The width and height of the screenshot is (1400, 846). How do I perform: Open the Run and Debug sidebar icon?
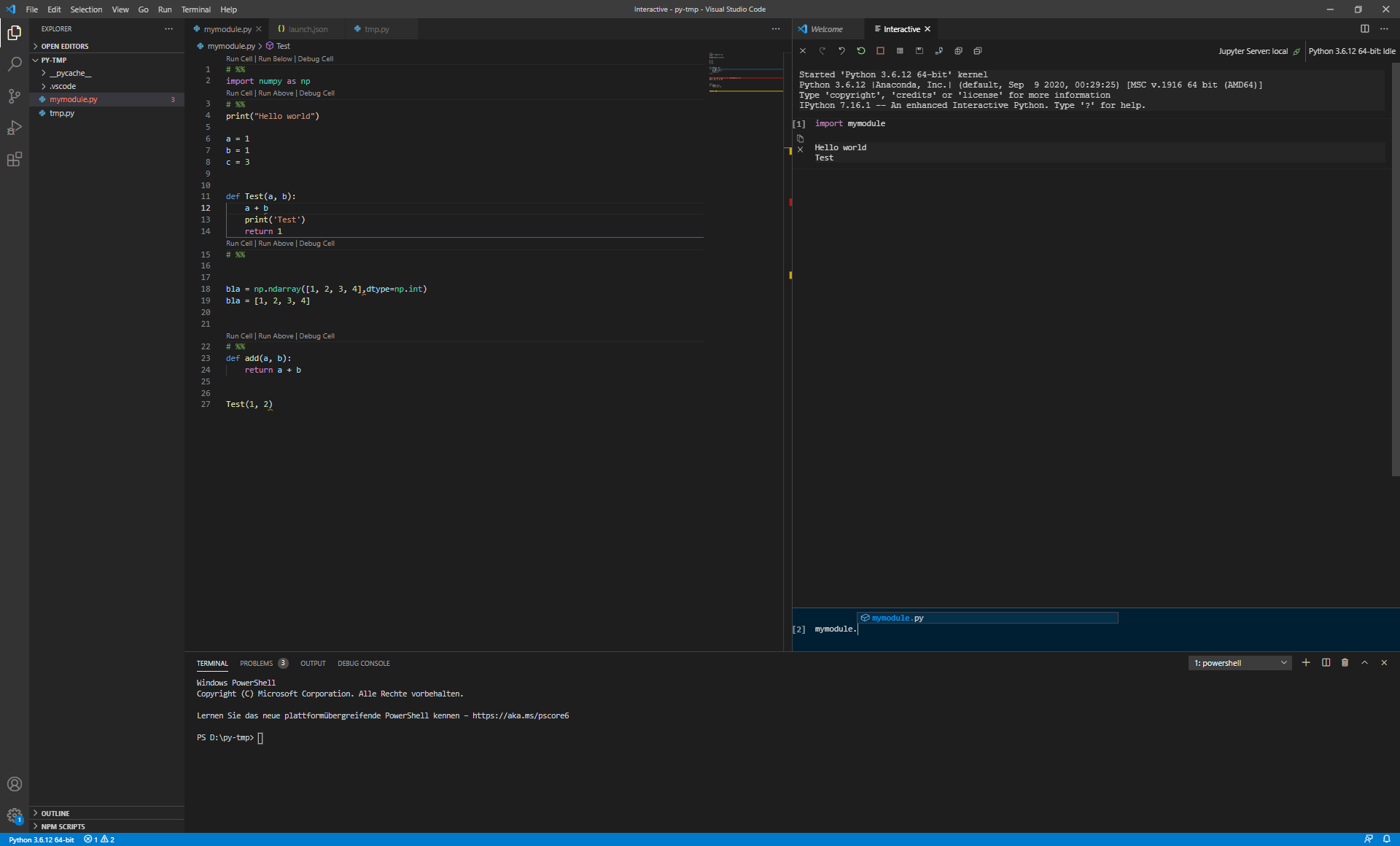[15, 128]
